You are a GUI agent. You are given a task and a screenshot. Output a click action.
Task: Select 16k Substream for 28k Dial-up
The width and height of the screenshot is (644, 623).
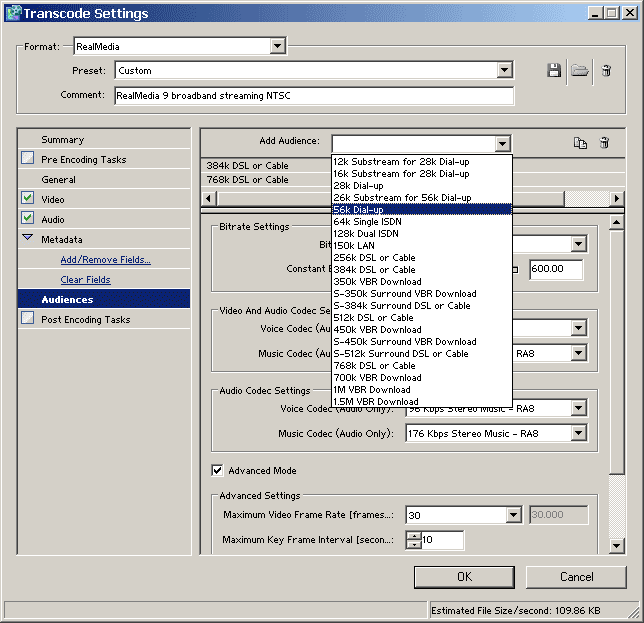click(422, 174)
